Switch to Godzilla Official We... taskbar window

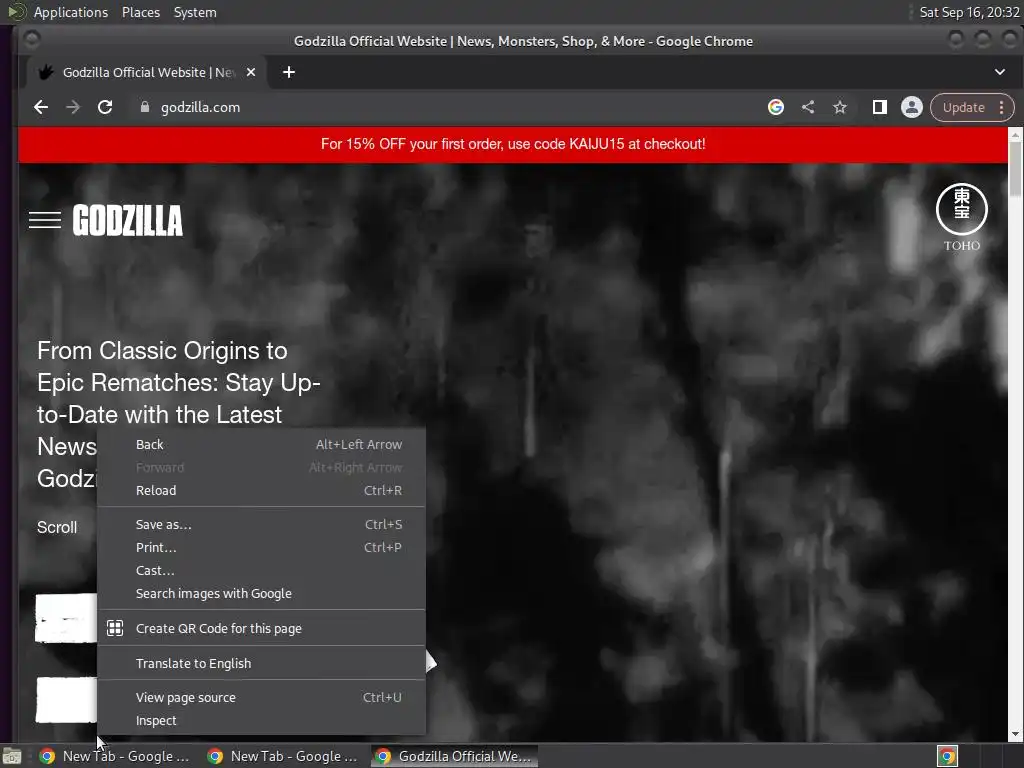coord(455,756)
